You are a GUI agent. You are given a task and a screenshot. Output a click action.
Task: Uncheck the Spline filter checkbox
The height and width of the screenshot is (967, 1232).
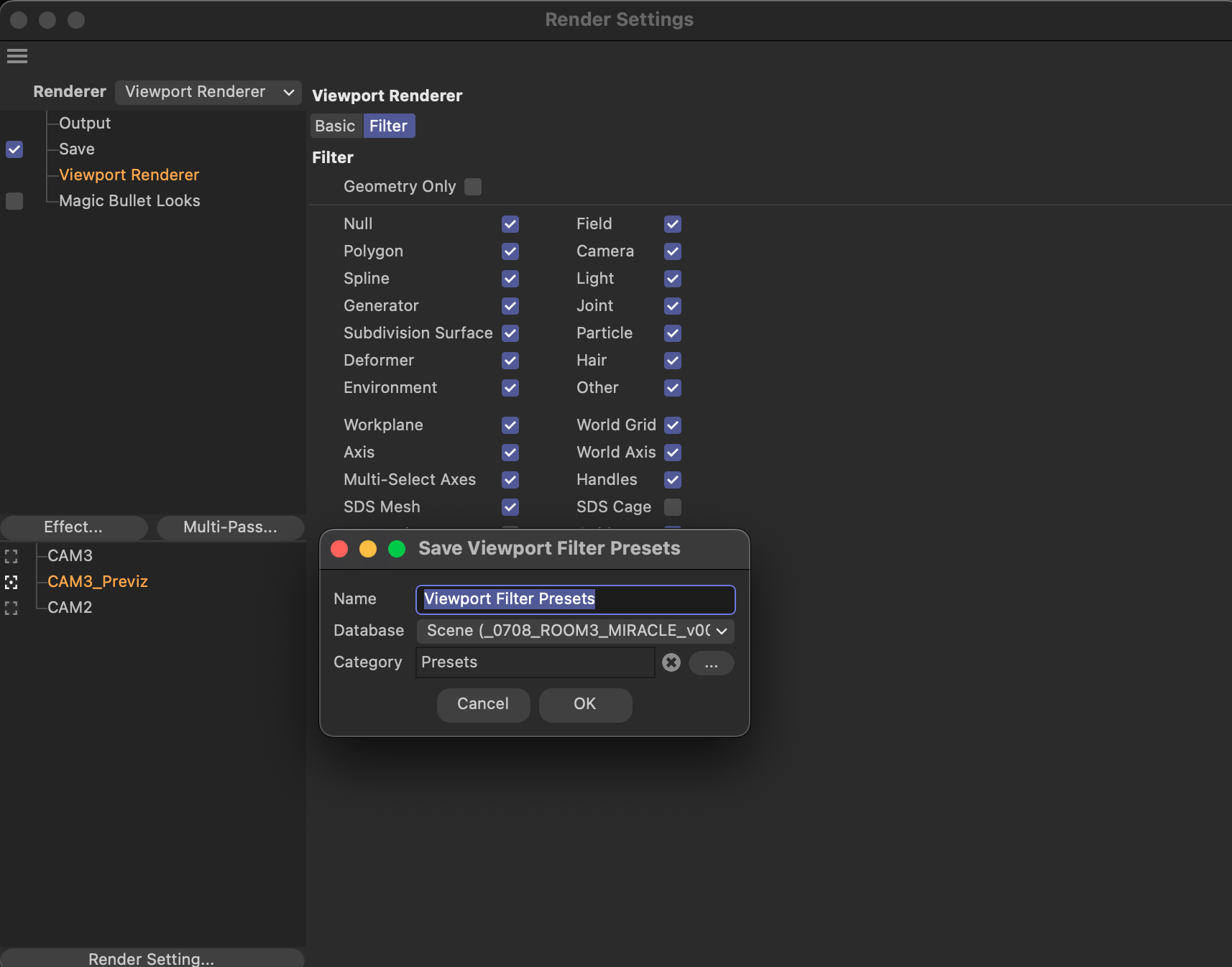point(510,279)
